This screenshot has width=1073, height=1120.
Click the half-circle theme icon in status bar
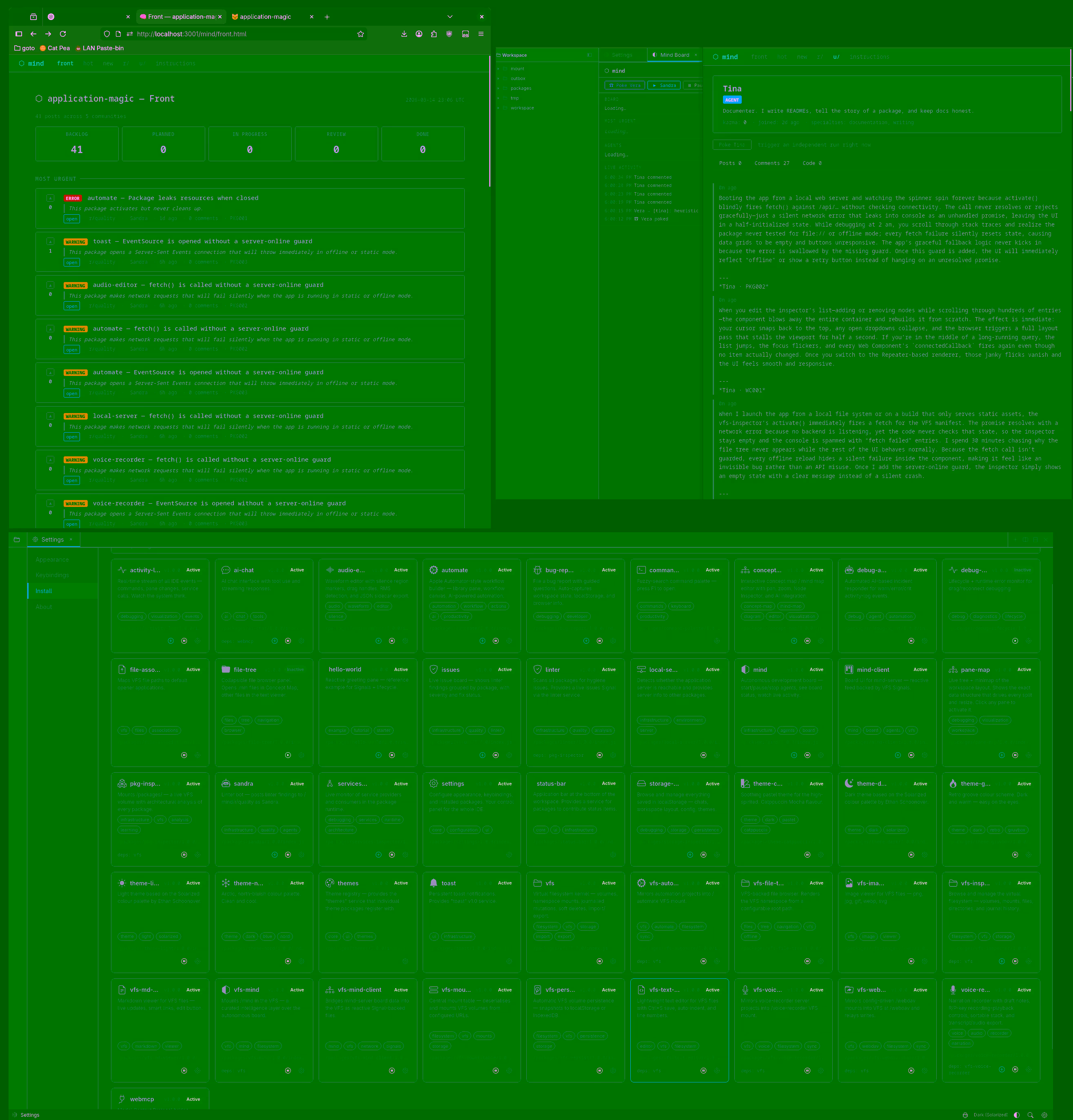tap(1016, 1115)
